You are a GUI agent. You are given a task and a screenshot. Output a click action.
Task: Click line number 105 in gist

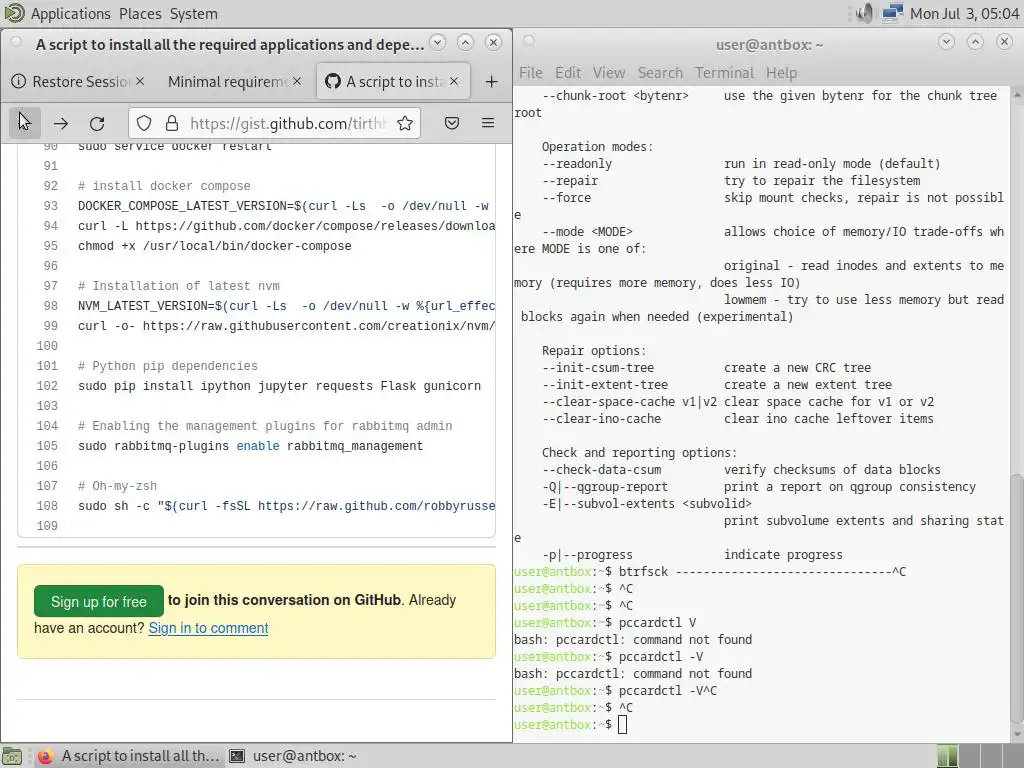click(x=48, y=446)
